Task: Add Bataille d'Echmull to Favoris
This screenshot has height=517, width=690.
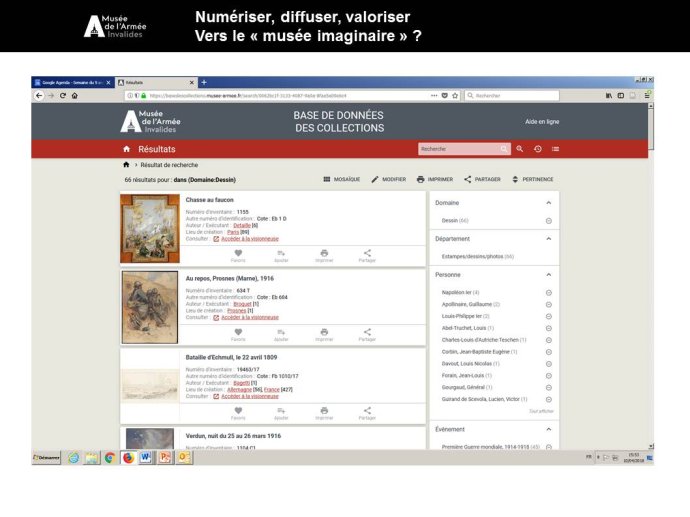Action: (238, 414)
